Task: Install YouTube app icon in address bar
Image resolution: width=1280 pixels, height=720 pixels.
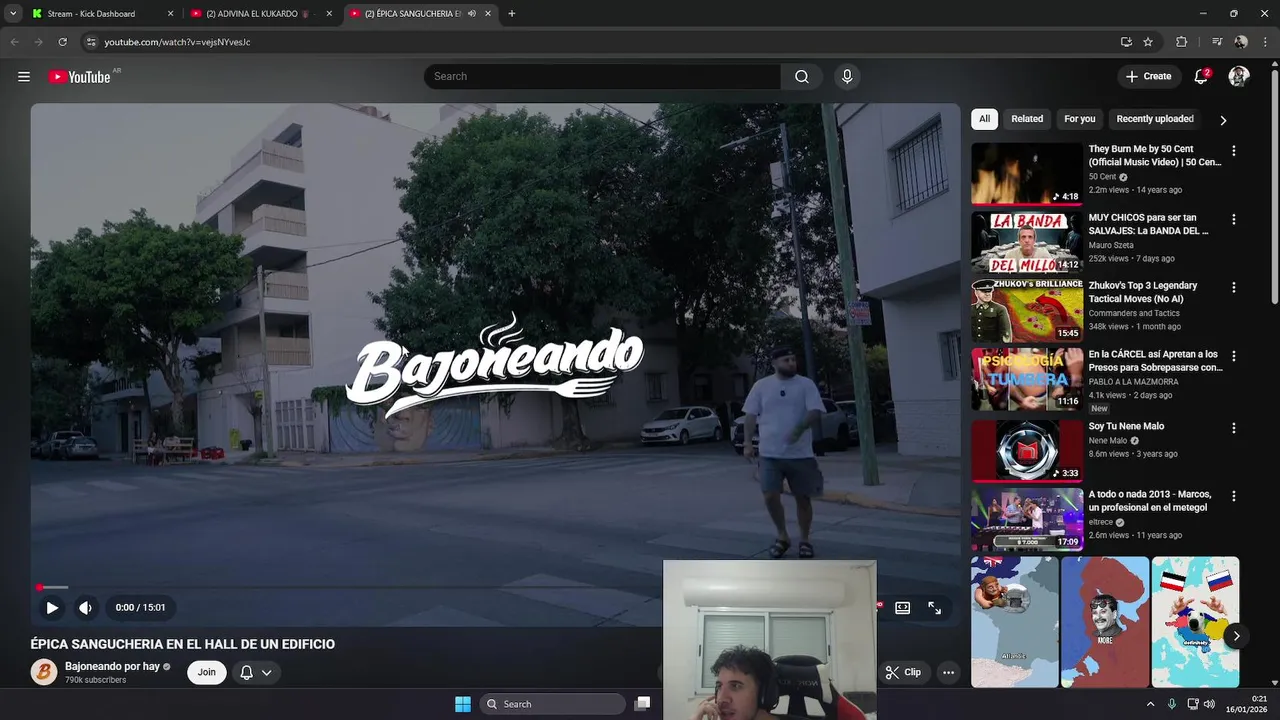Action: pos(1126,42)
